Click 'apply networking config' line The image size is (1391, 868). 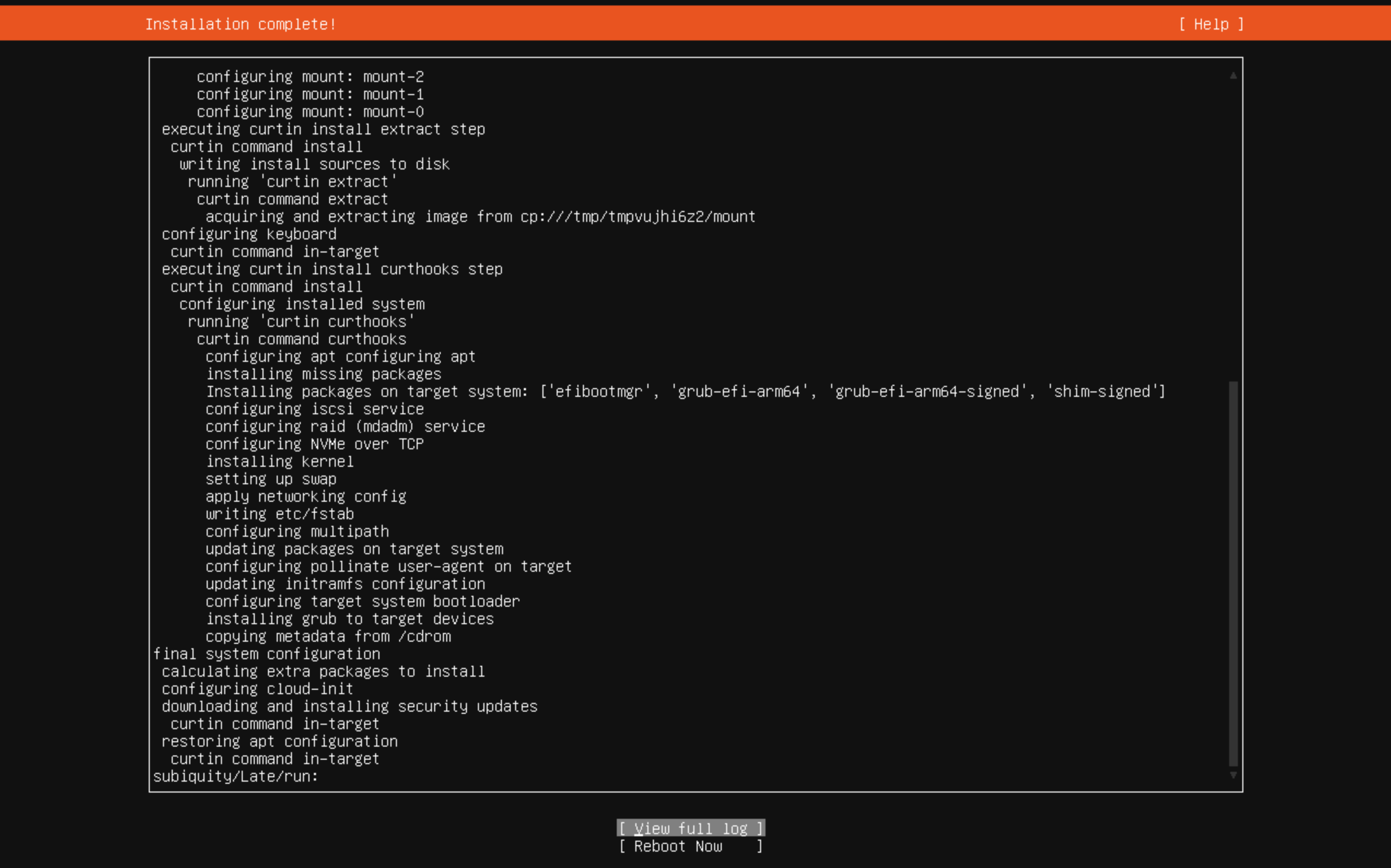306,496
